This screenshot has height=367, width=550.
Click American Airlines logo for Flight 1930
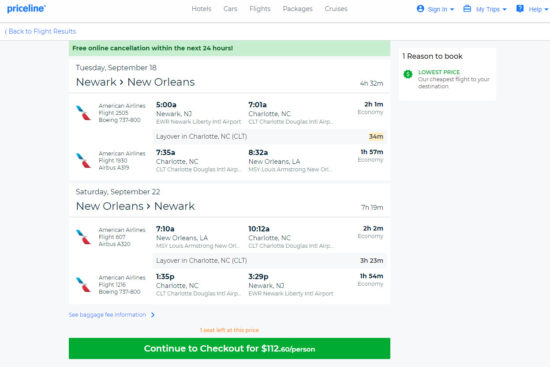83,160
